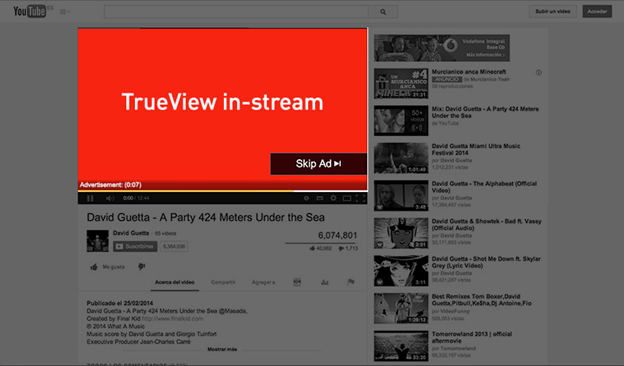Click the 5,364,036 subscriber count box

(174, 246)
